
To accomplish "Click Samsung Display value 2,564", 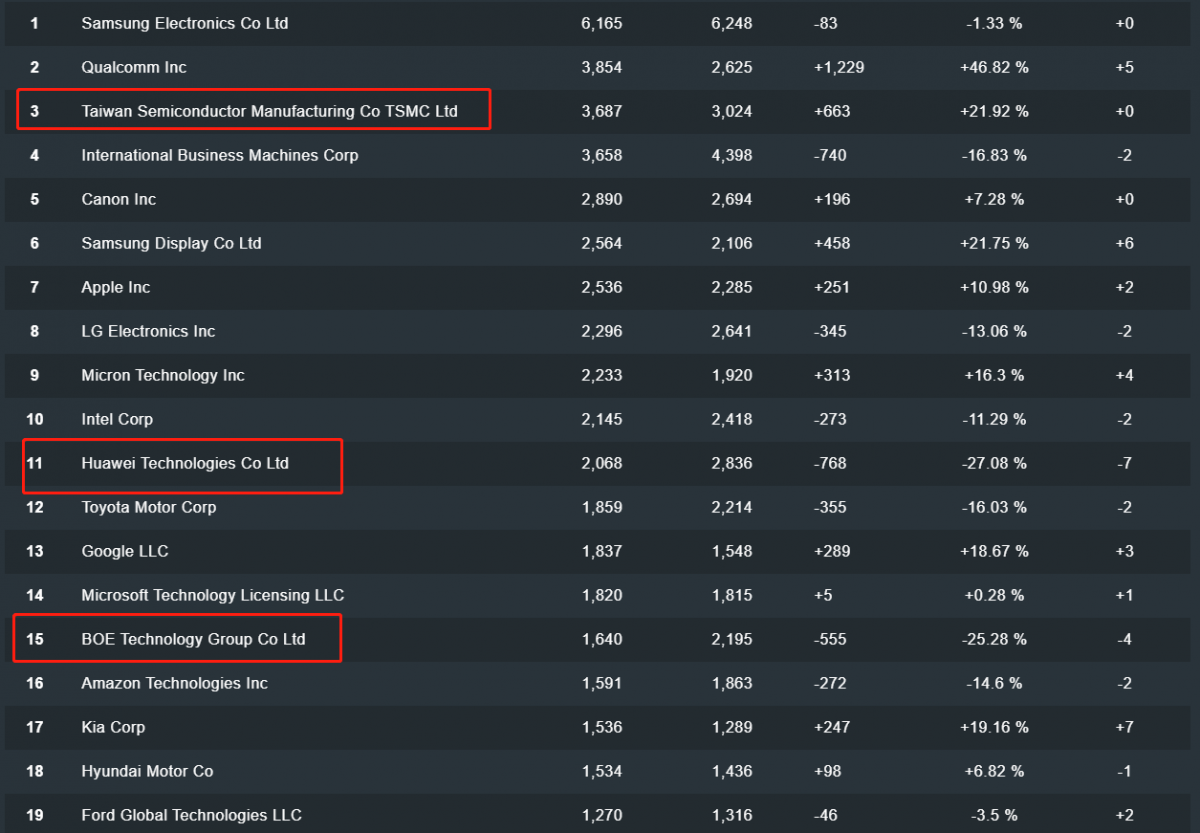I will tap(601, 243).
